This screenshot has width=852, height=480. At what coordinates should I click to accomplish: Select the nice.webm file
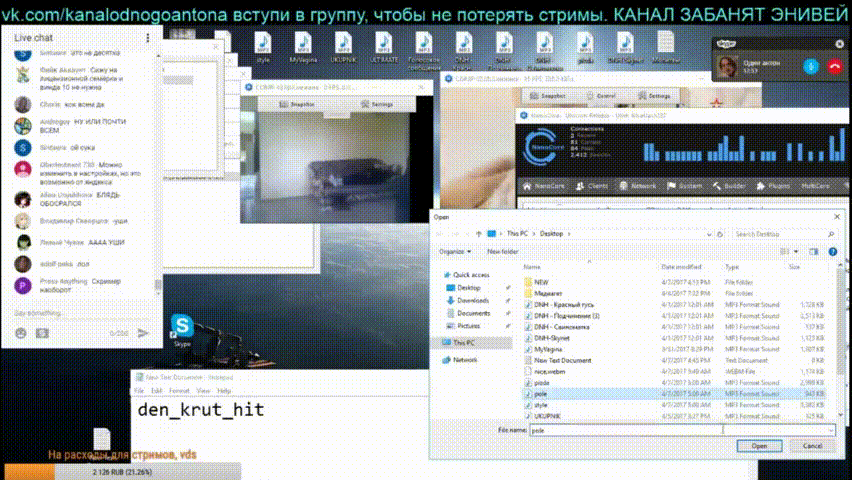click(549, 372)
